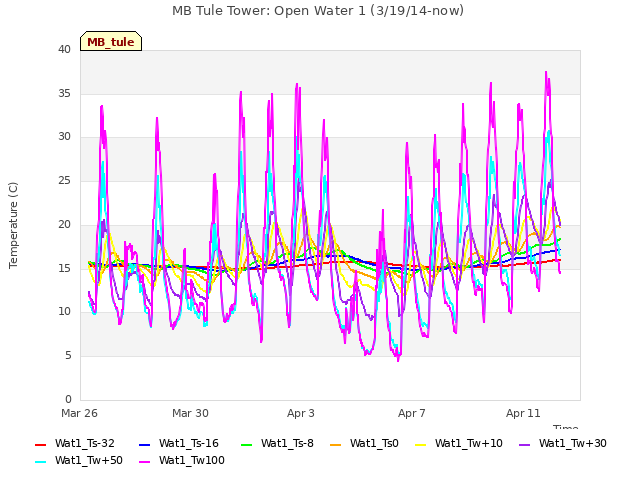Image resolution: width=640 pixels, height=480 pixels.
Task: Click the Time x-axis title
Action: tap(566, 427)
